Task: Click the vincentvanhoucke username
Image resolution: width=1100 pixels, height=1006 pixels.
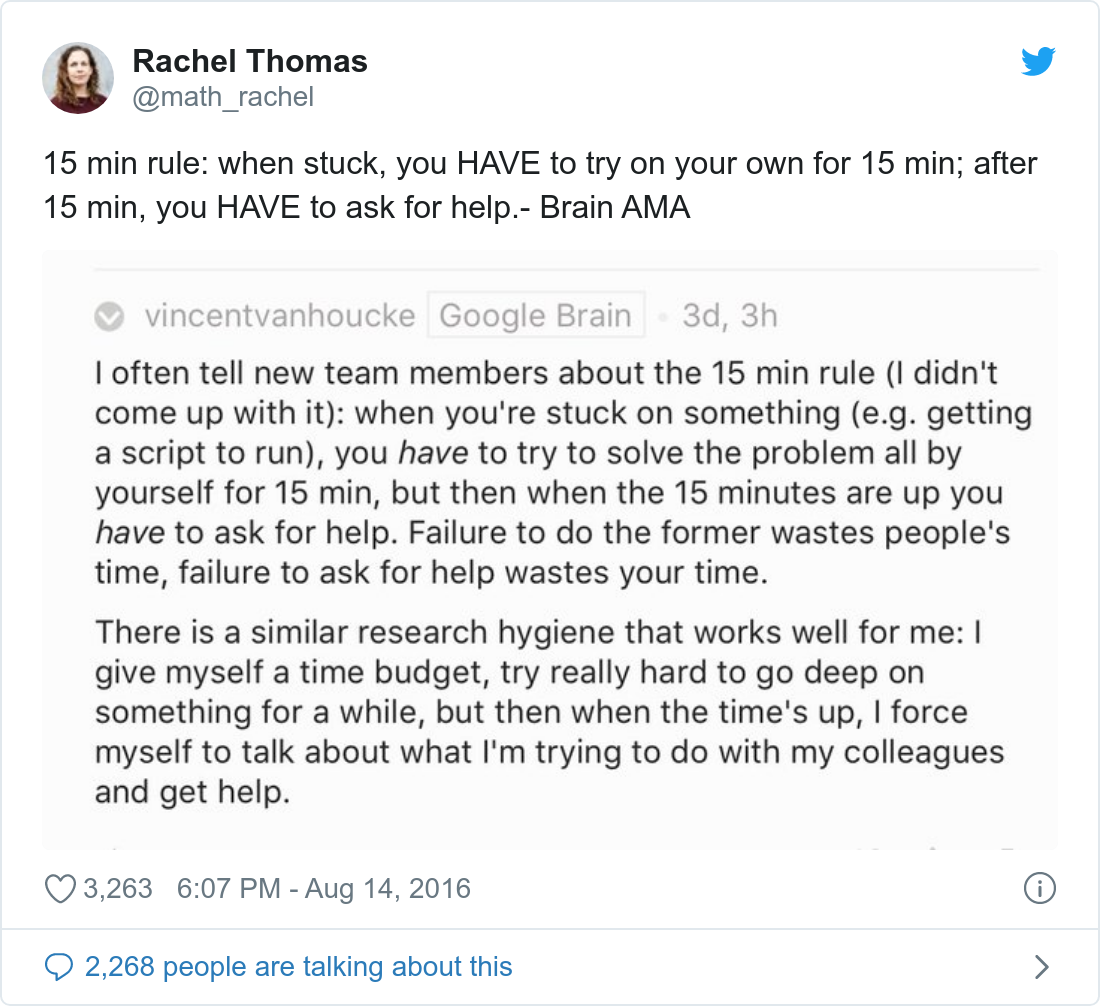Action: (281, 316)
